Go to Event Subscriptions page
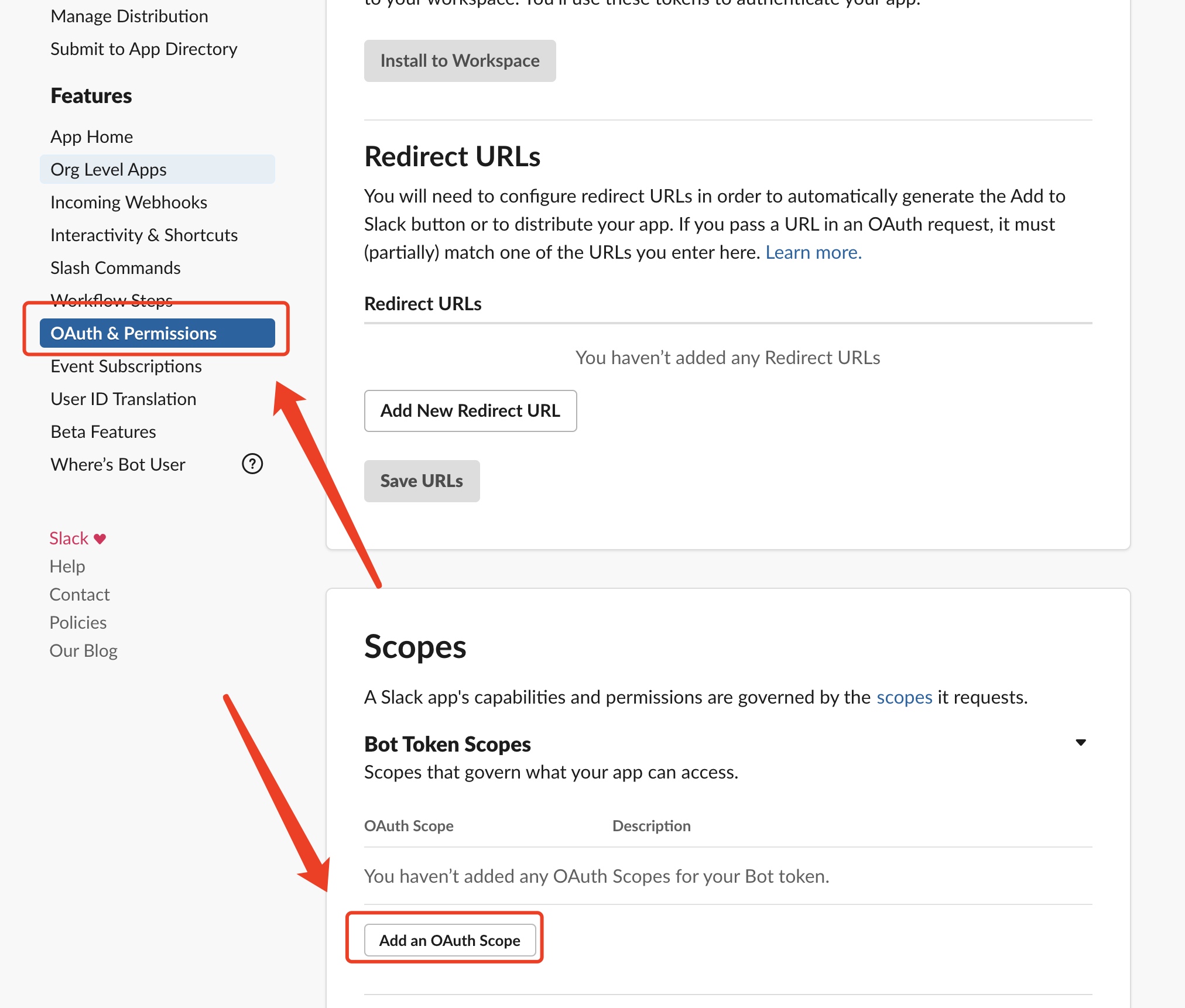This screenshot has width=1185, height=1008. pos(126,366)
